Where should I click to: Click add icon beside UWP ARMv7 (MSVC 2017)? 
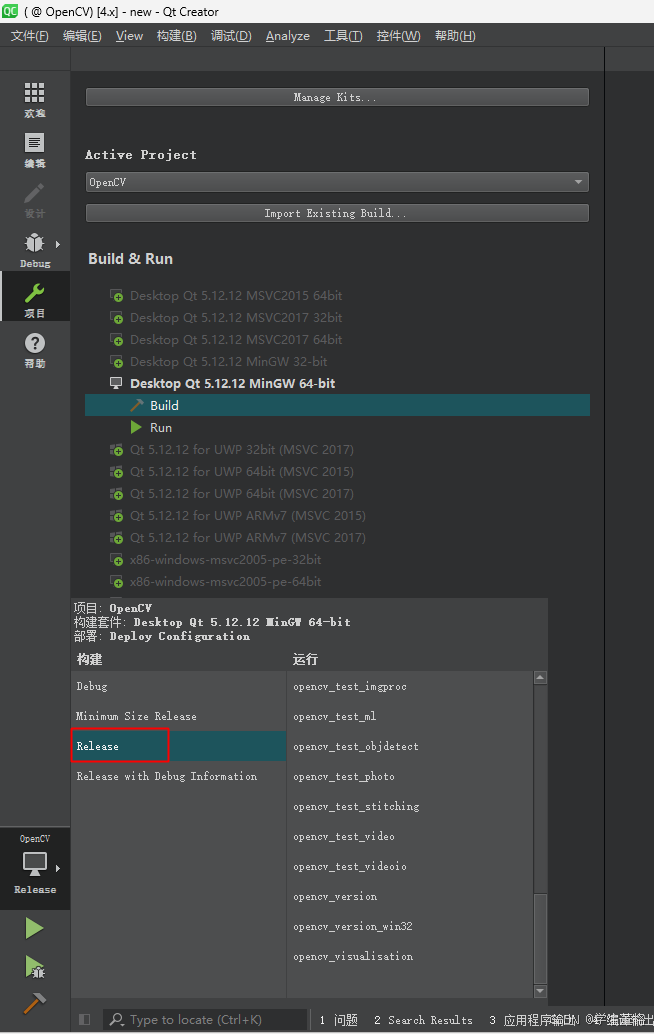(x=116, y=537)
